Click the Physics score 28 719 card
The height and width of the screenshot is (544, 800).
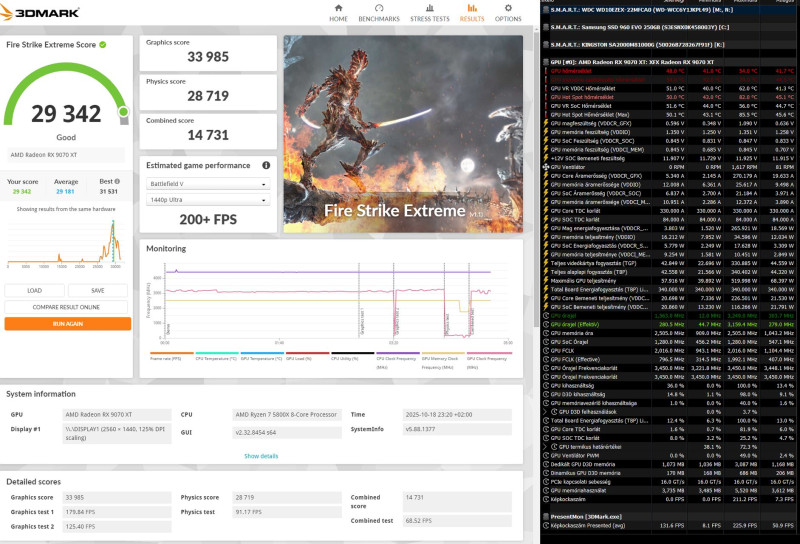(x=208, y=92)
